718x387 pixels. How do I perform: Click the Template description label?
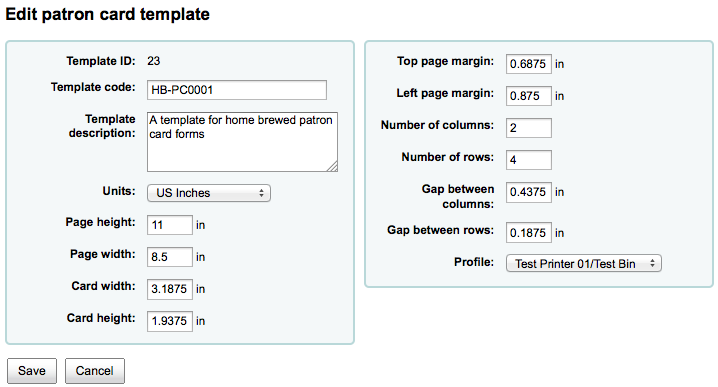coord(102,126)
